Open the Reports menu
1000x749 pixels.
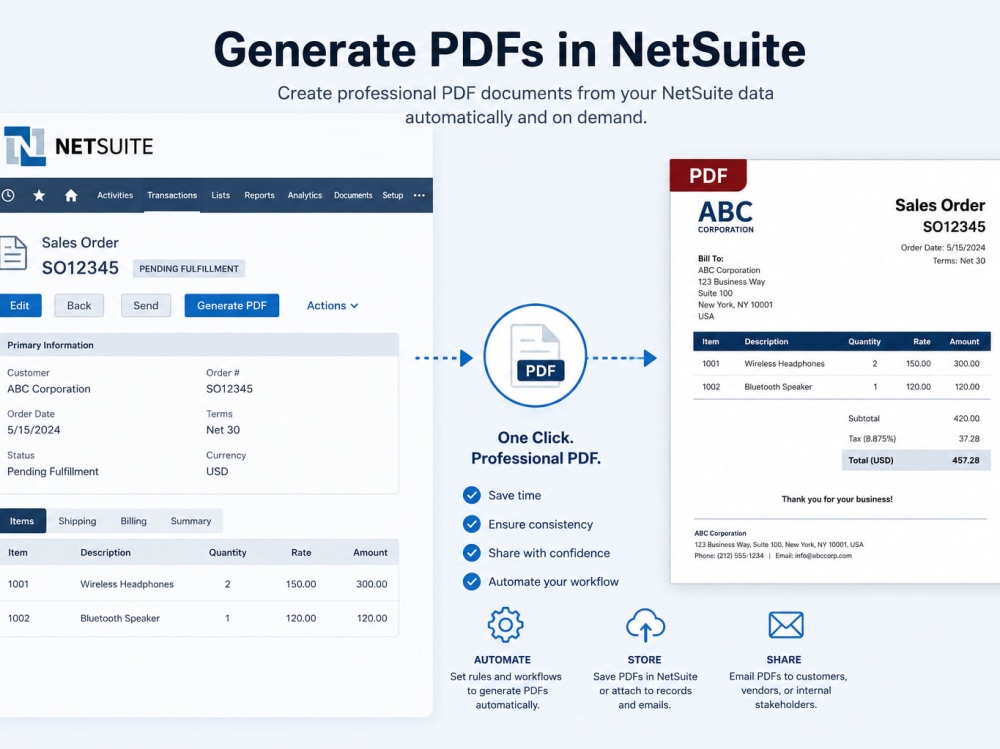tap(259, 195)
